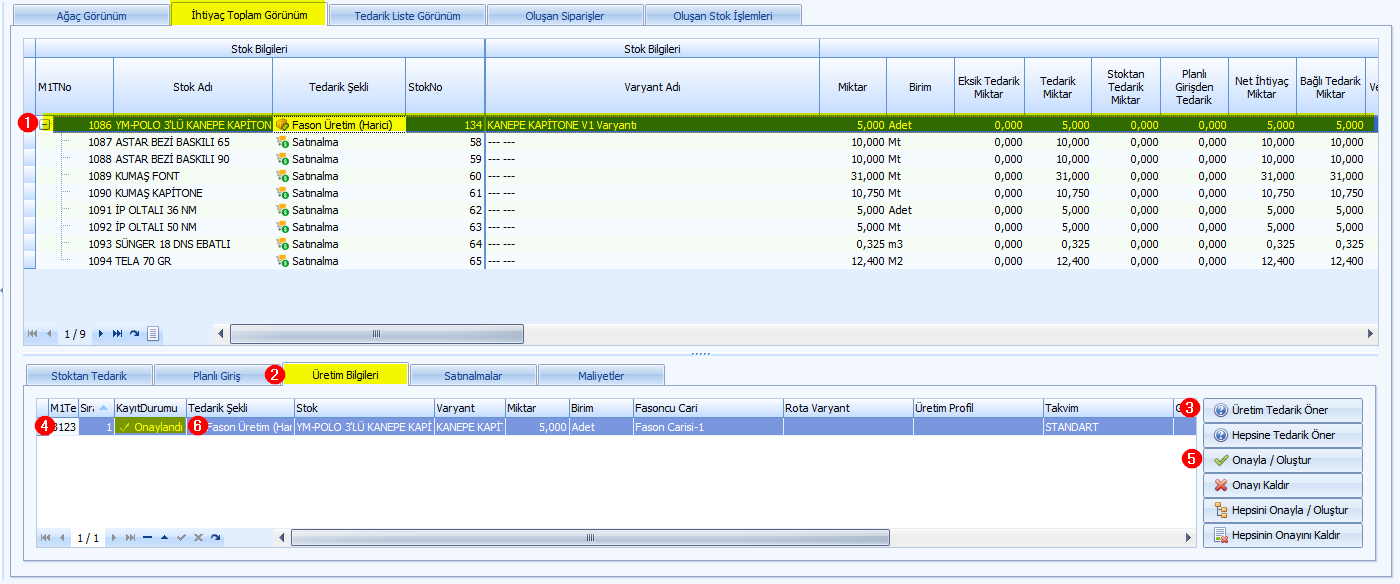1400x584 pixels.
Task: Open Oluşan Siparişler tab
Action: pos(565,16)
